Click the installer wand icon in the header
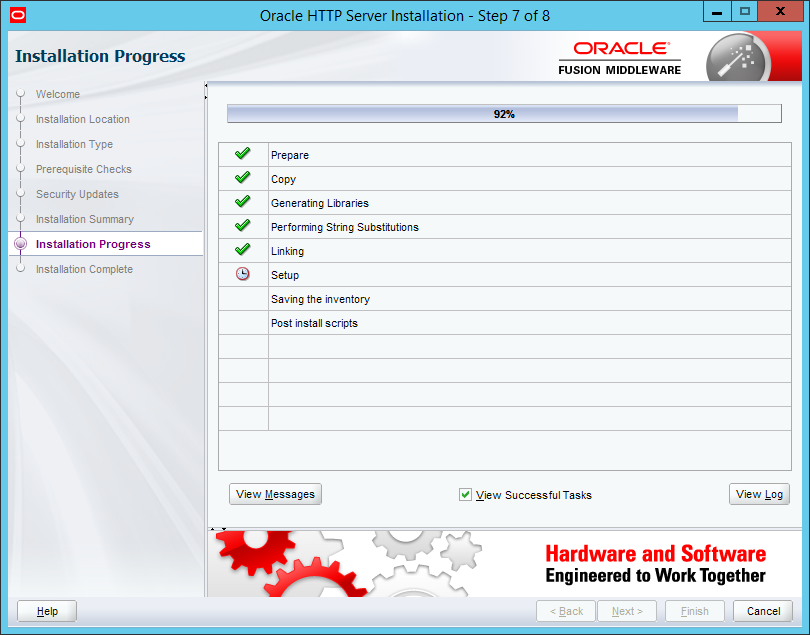Viewport: 810px width, 635px height. pyautogui.click(x=739, y=59)
